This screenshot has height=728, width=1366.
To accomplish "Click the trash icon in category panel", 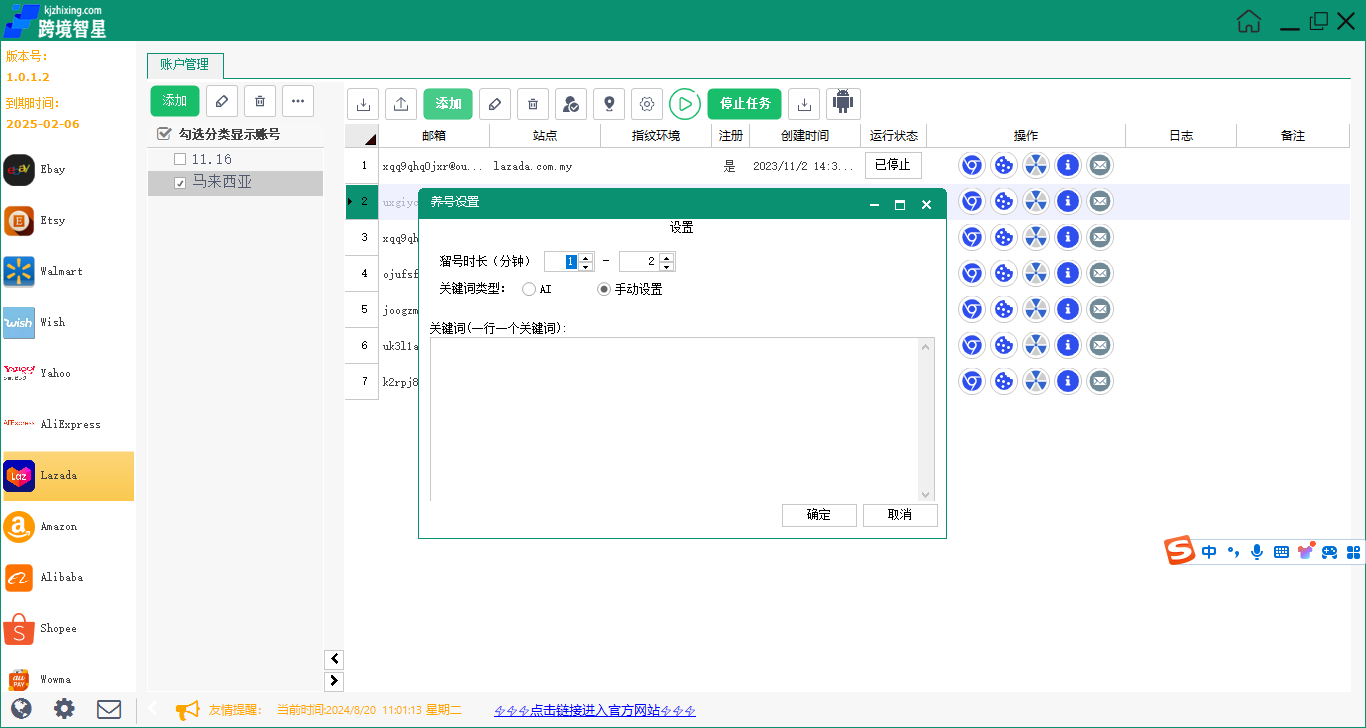I will coord(260,101).
